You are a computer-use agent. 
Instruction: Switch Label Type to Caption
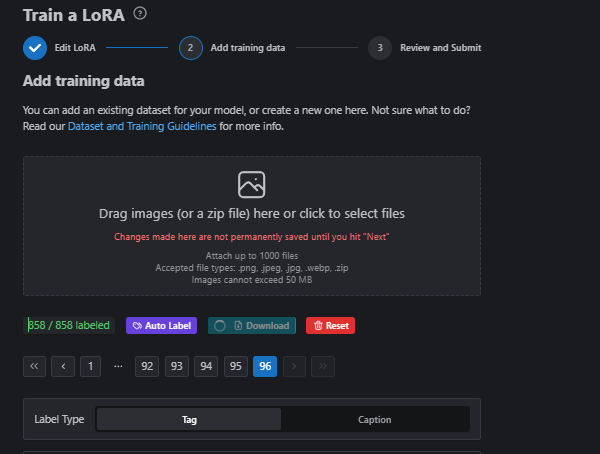click(375, 420)
